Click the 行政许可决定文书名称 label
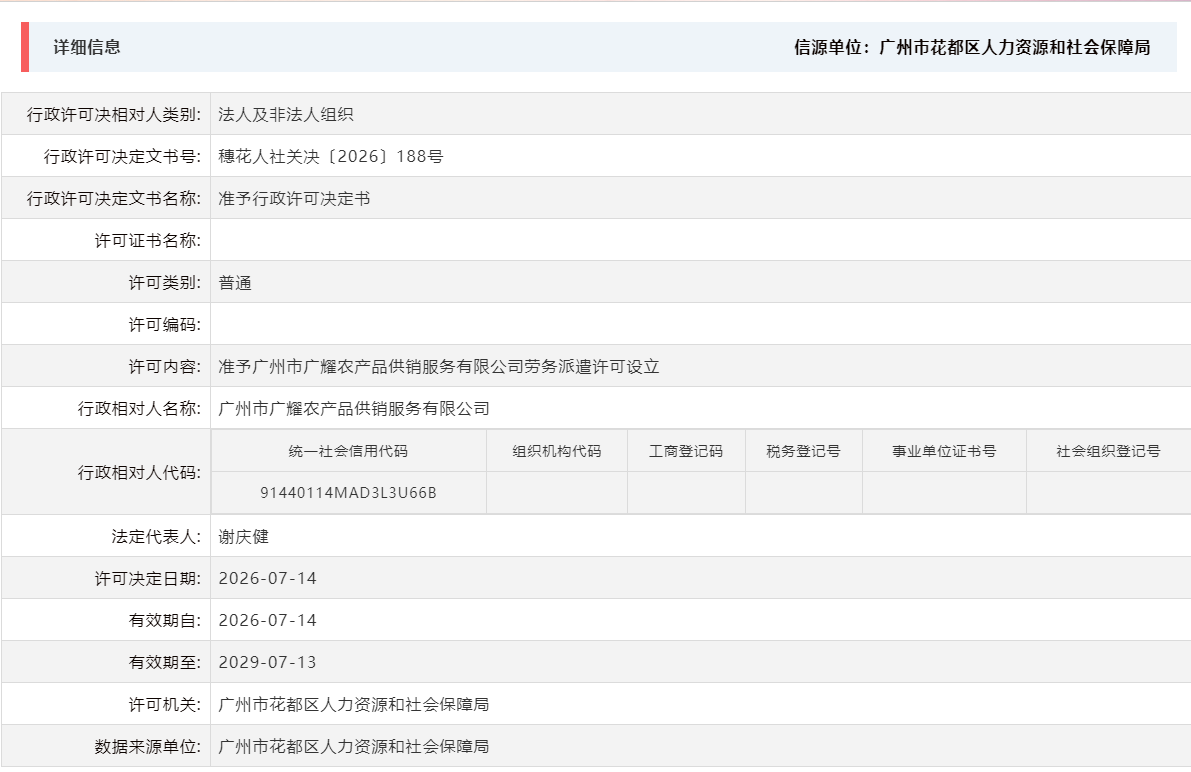1191x772 pixels. coord(114,198)
